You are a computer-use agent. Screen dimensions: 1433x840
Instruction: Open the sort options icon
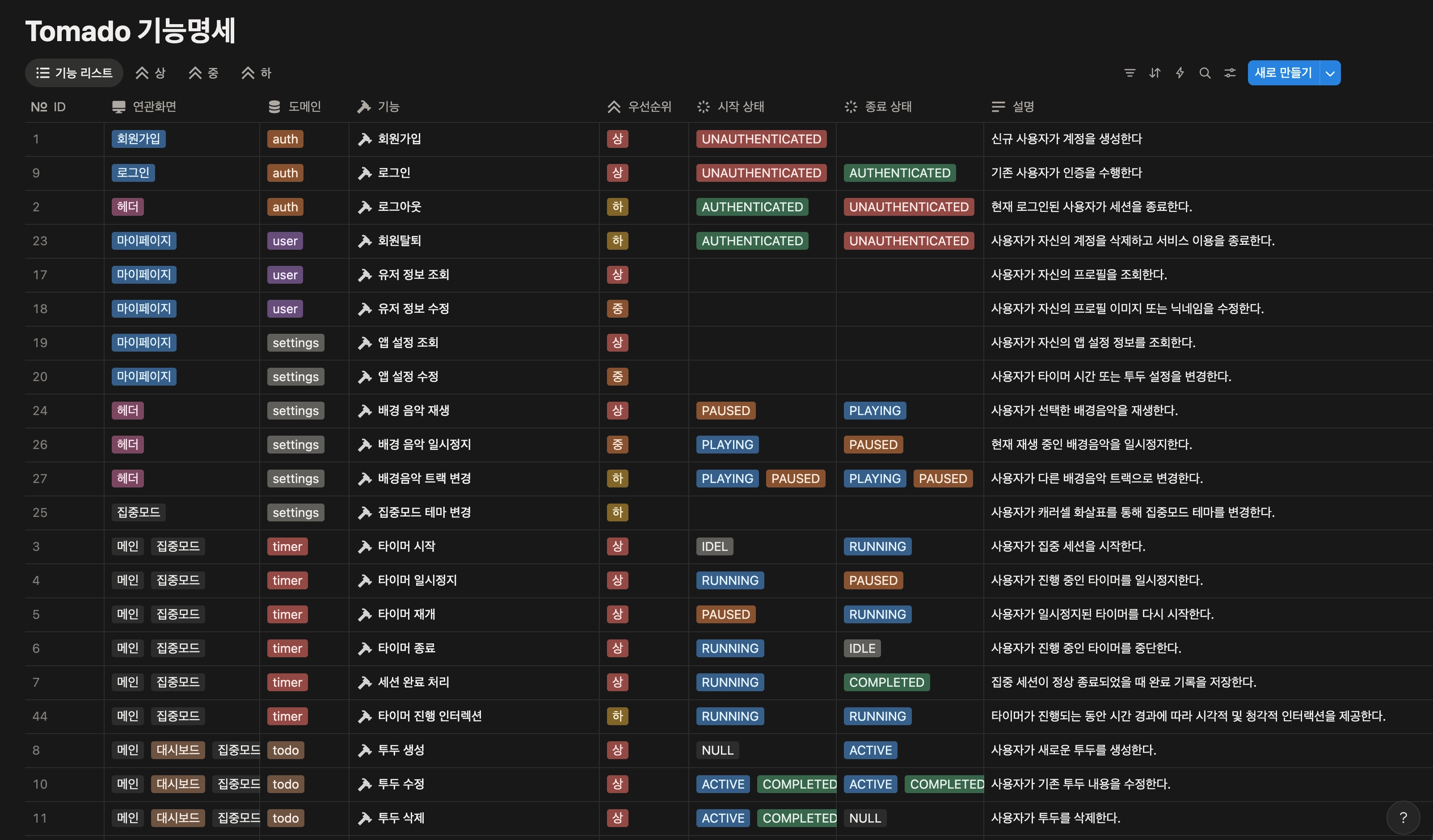coord(1155,73)
